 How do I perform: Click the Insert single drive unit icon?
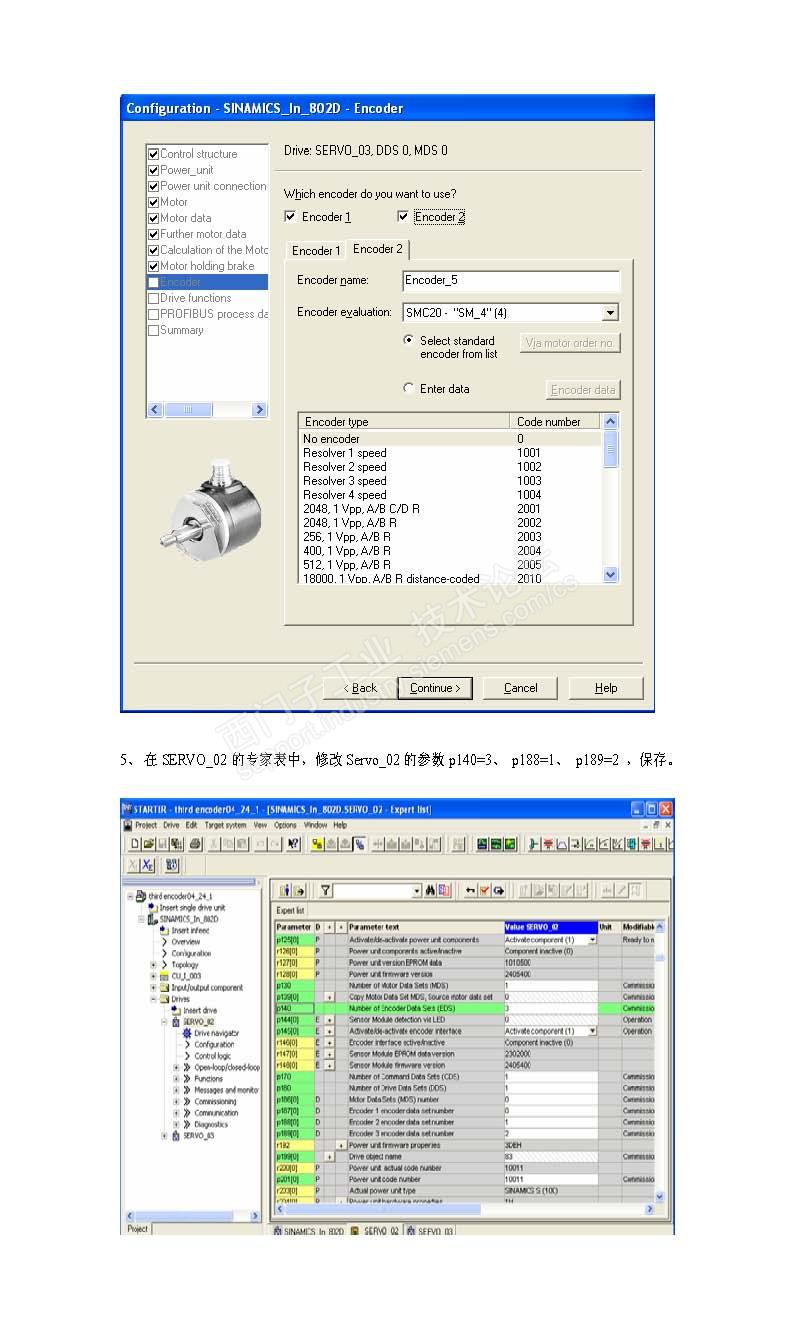pos(153,907)
